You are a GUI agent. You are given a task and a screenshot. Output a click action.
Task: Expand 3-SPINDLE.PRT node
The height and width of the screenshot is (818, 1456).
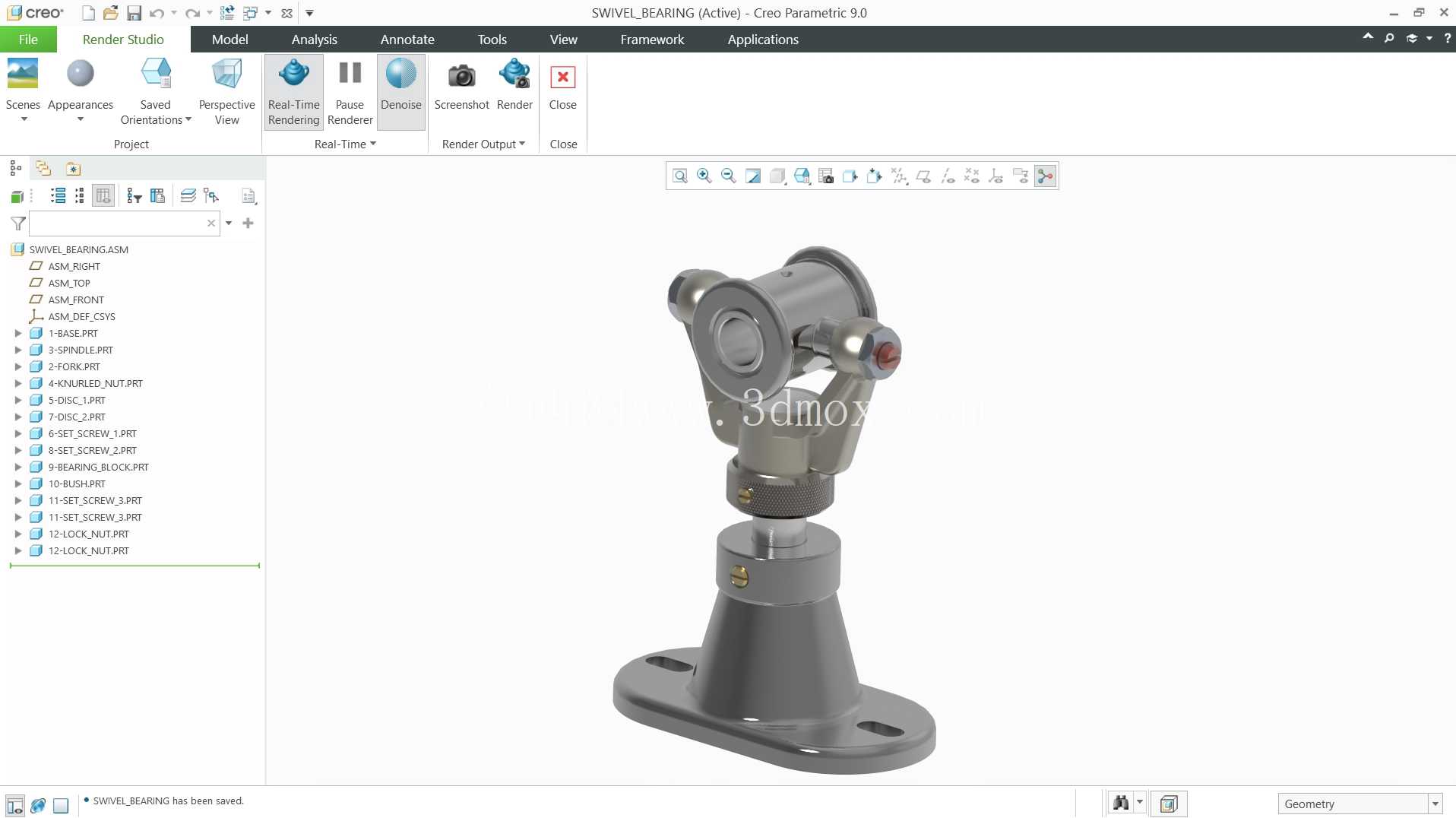pyautogui.click(x=18, y=350)
